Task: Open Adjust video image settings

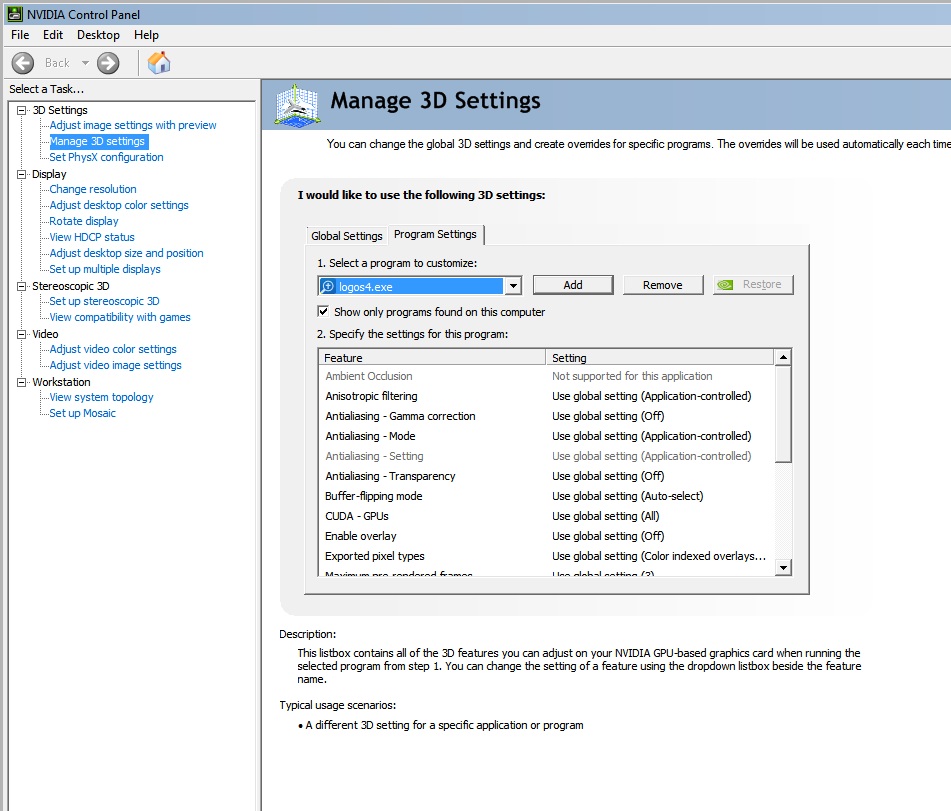Action: click(x=115, y=365)
